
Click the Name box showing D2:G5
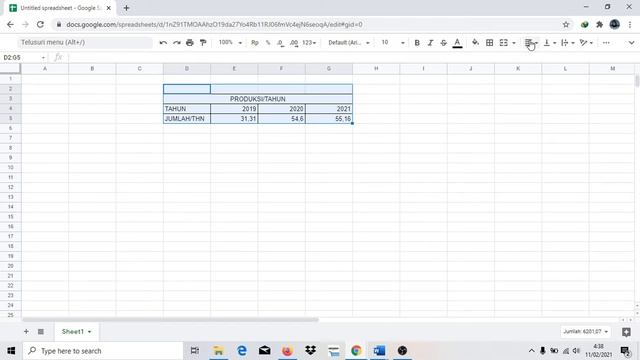point(24,58)
